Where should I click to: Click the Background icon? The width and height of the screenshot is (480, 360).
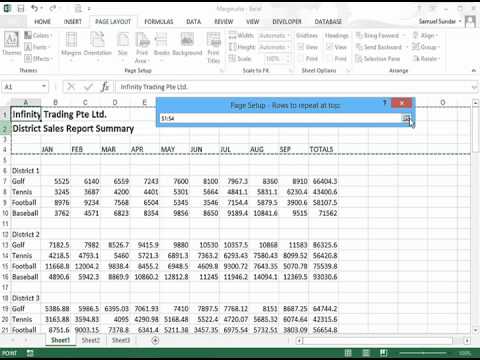[x=187, y=44]
